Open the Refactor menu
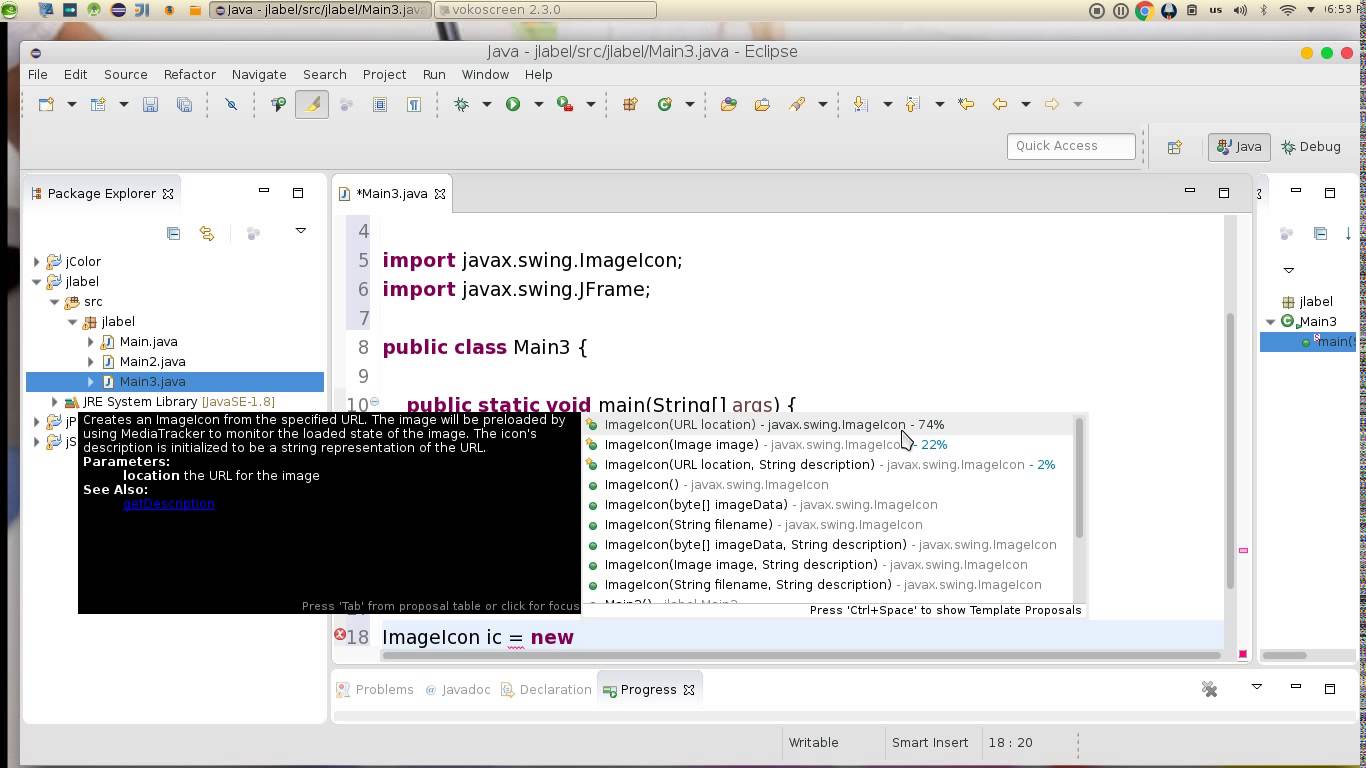The height and width of the screenshot is (768, 1366). tap(189, 74)
